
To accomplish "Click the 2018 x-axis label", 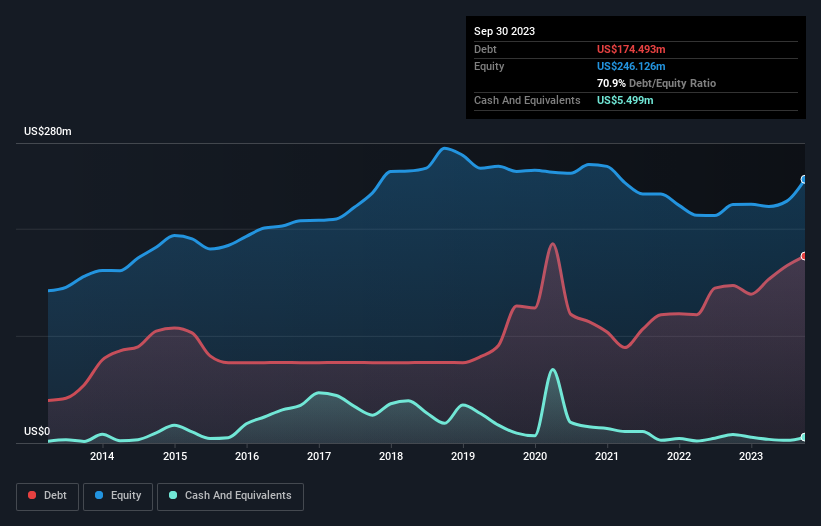I will 391,456.
